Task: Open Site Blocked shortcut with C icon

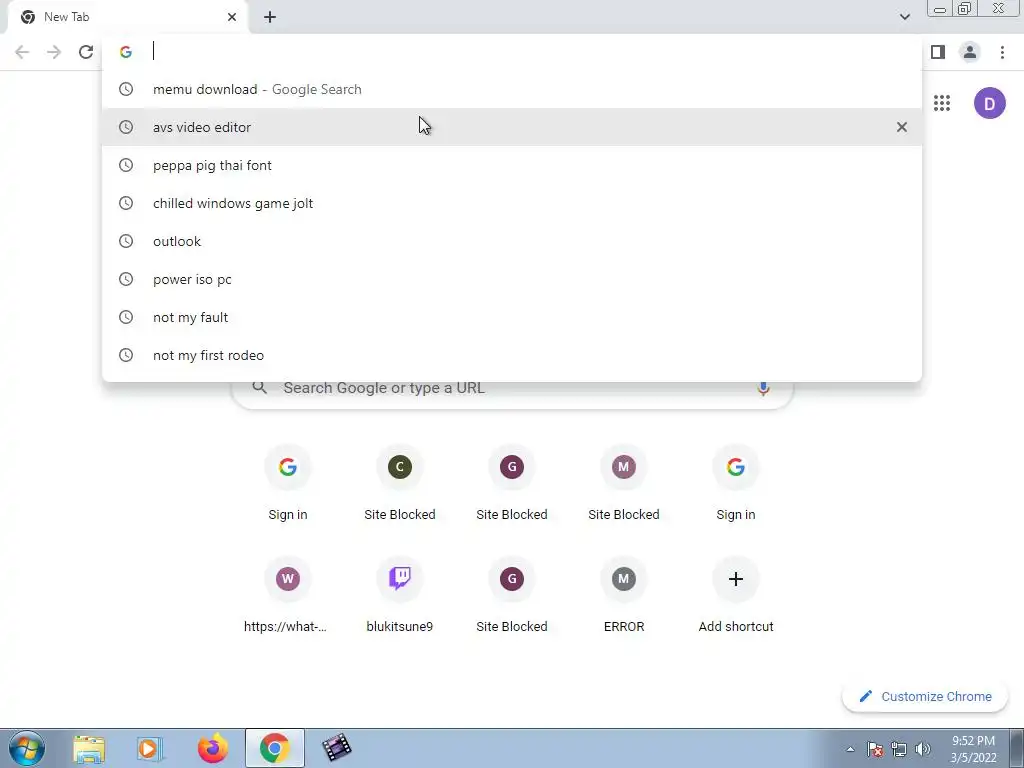Action: (400, 484)
